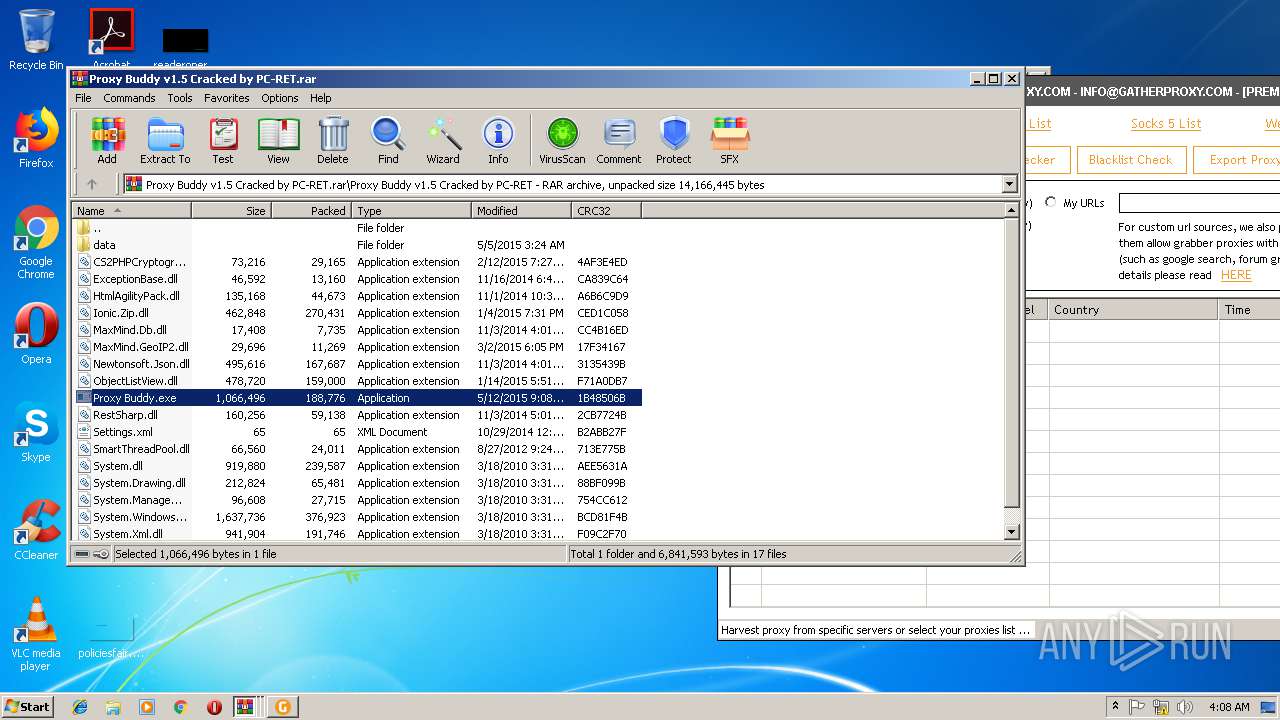Screen dimensions: 1280x720
Task: Select the Ionic.Zip.dll file
Action: coord(356,313)
